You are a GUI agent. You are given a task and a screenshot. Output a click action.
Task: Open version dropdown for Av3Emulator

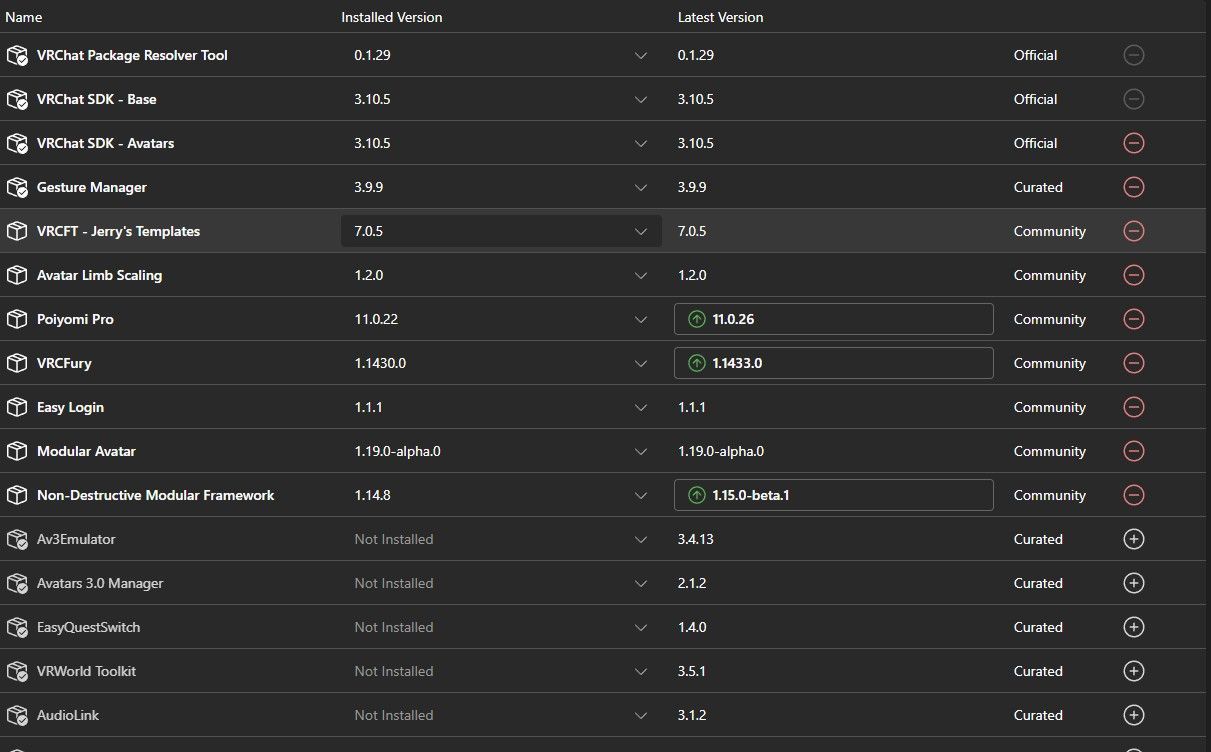click(501, 539)
